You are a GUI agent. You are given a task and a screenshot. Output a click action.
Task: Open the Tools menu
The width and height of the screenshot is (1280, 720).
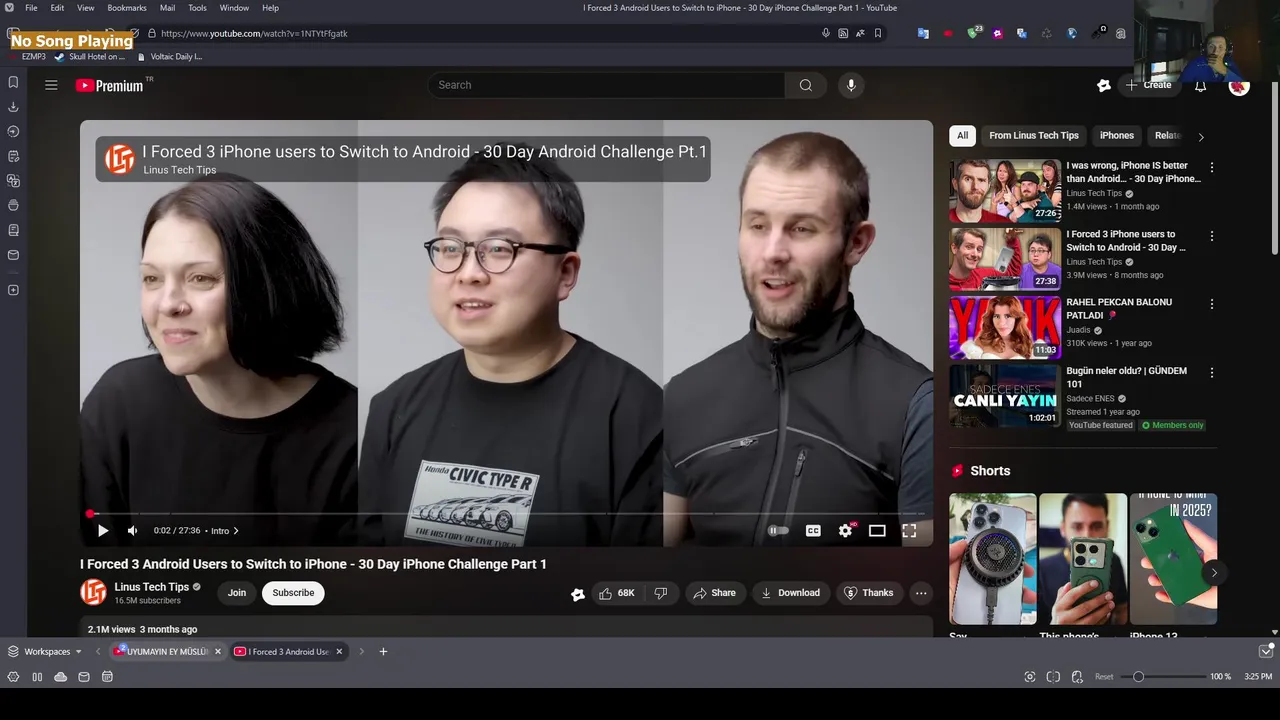(197, 8)
